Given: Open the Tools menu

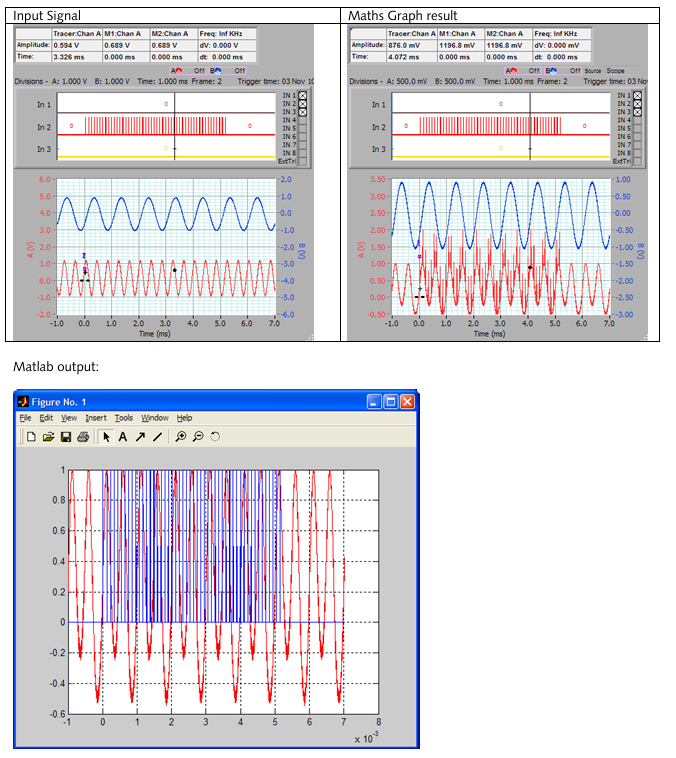Looking at the screenshot, I should click(x=123, y=418).
